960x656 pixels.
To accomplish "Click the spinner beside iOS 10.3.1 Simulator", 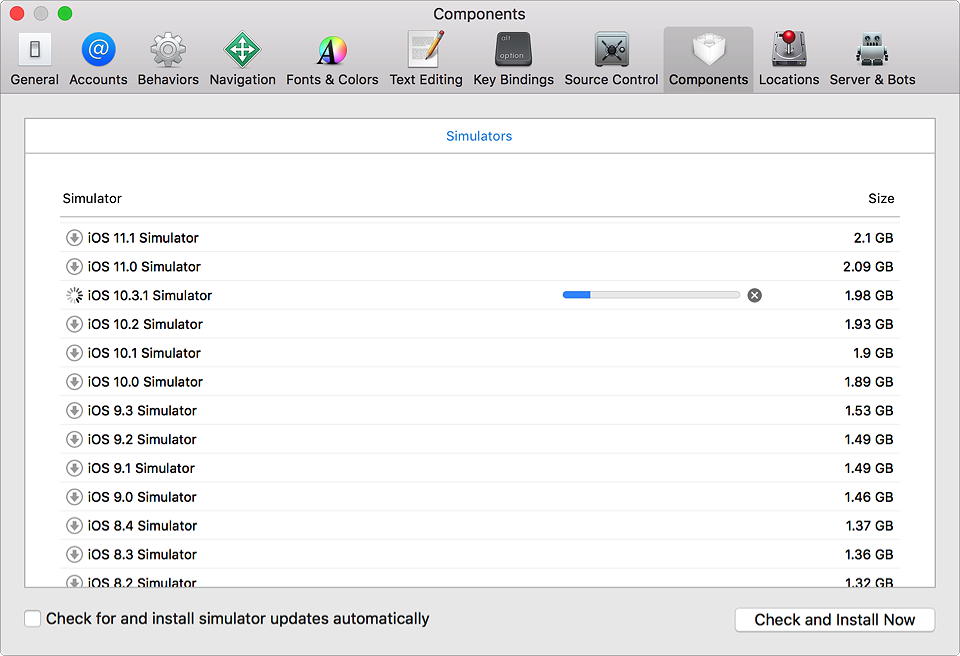I will pyautogui.click(x=74, y=295).
